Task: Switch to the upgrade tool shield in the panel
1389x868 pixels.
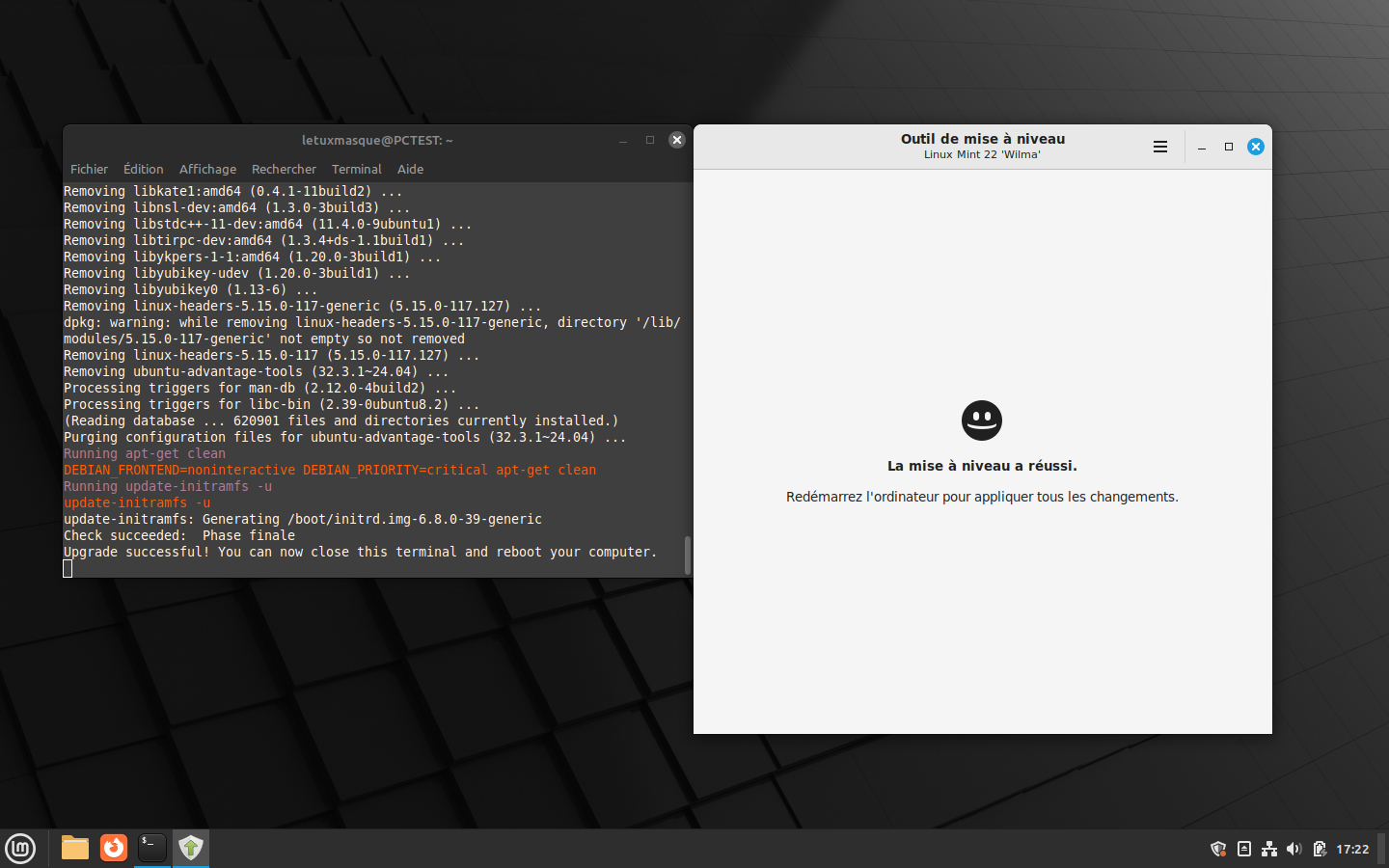Action: [191, 848]
